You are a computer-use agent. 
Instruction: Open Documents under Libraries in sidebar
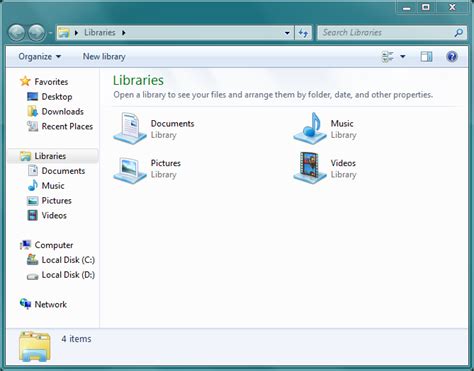(63, 171)
